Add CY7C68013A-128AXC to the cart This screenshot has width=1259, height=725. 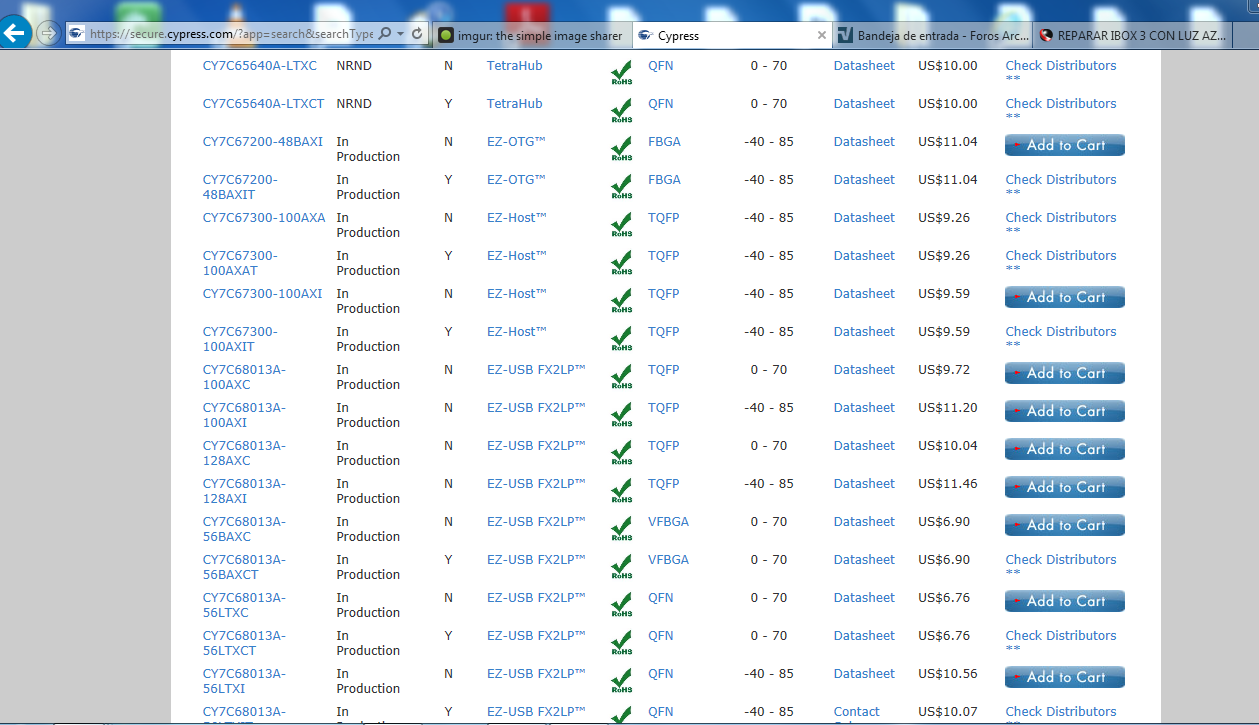coord(1065,449)
